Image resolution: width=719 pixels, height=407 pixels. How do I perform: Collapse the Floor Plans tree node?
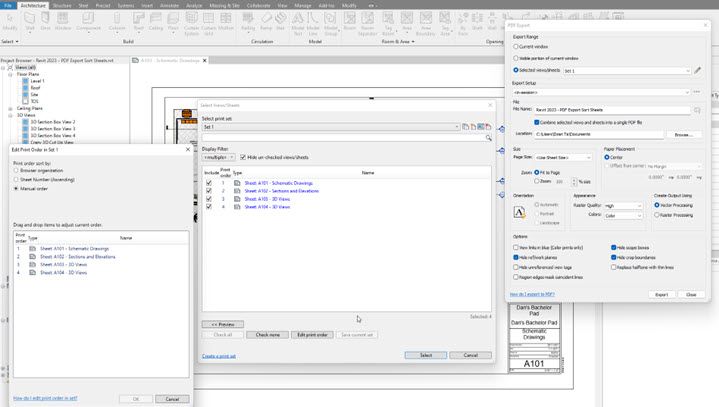[10, 74]
